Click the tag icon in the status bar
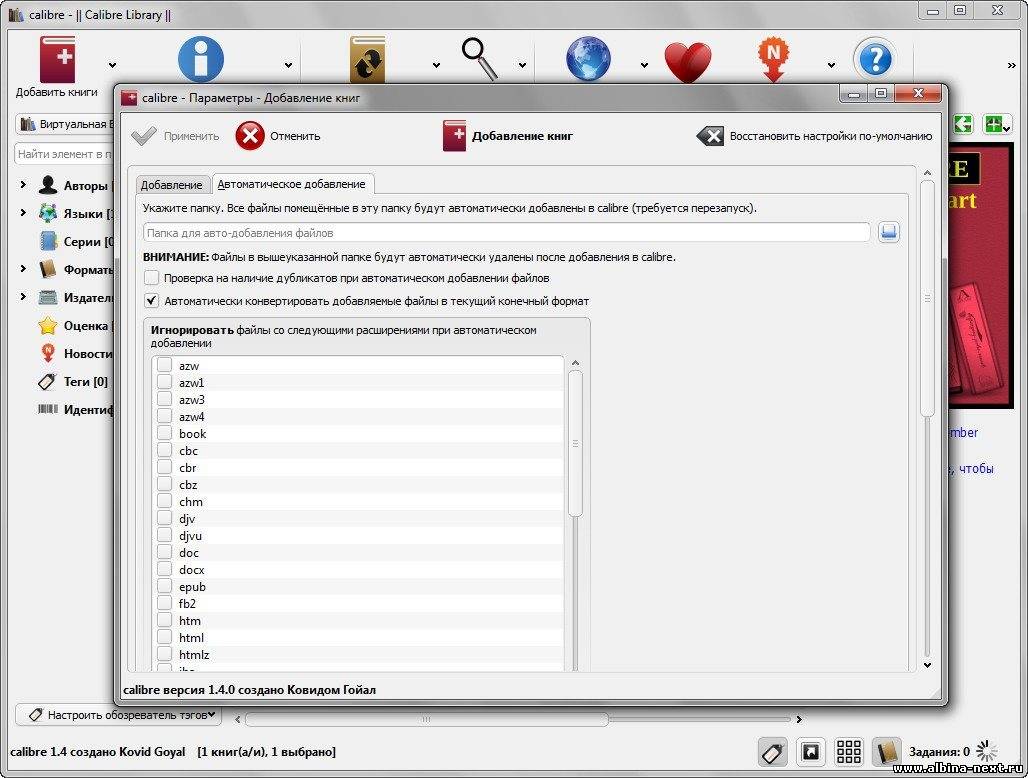 pyautogui.click(x=773, y=752)
